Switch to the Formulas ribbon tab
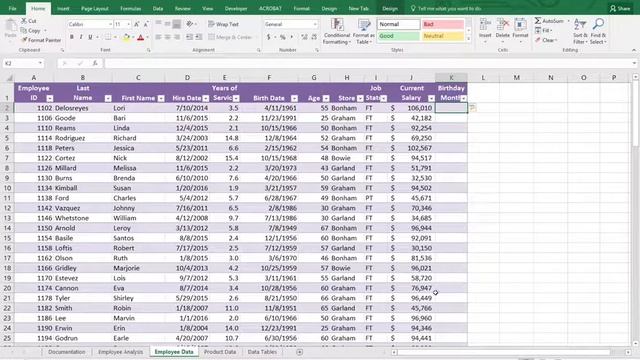Screen dimensions: 640x360 pos(131,8)
